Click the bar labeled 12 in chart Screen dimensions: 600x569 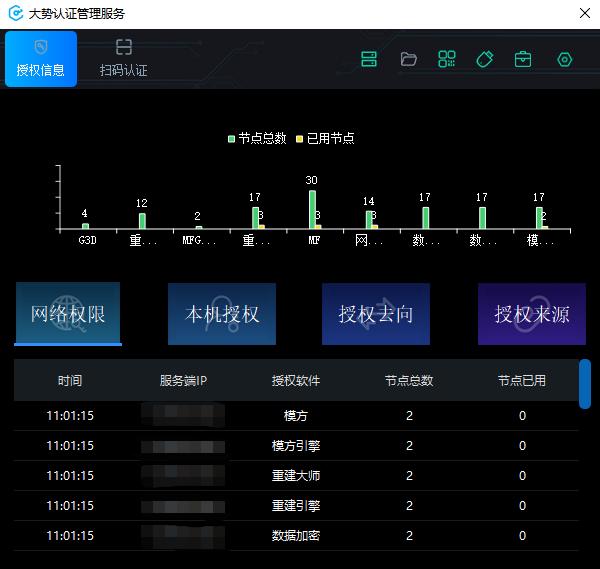pos(142,221)
